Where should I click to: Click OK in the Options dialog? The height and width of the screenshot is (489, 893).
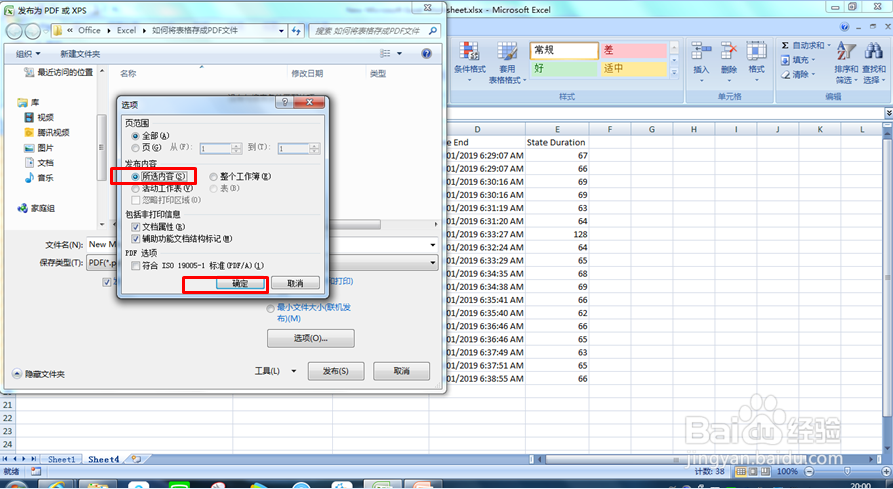240,283
